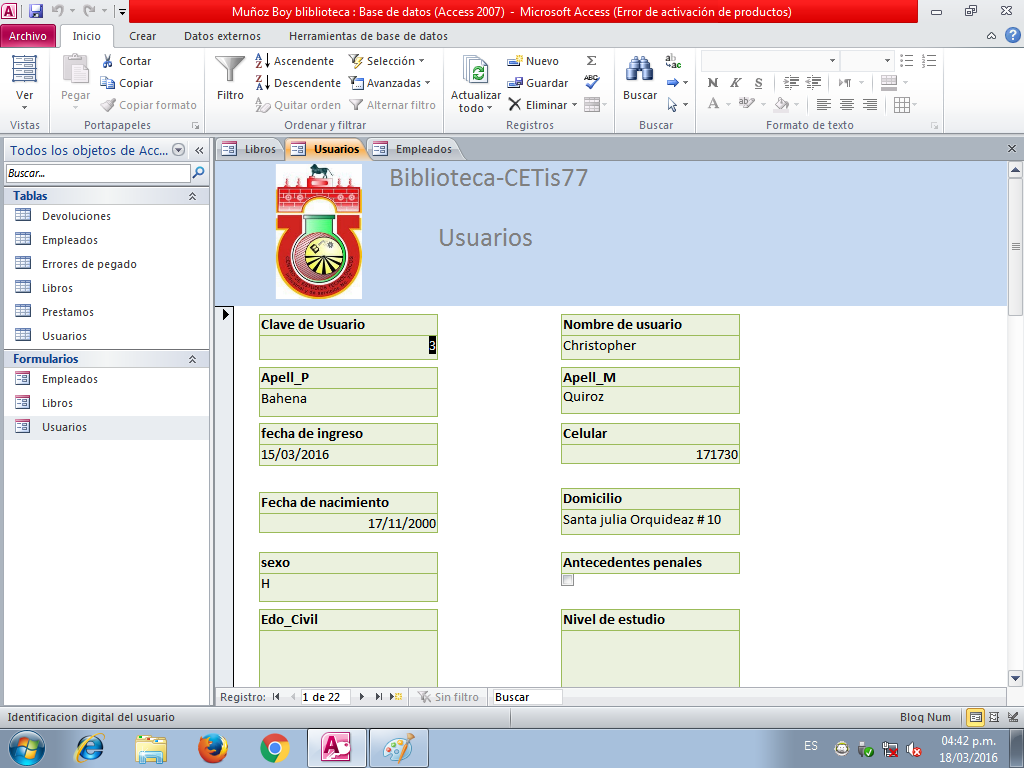Click the Copiar icon
1024x768 pixels.
(108, 83)
